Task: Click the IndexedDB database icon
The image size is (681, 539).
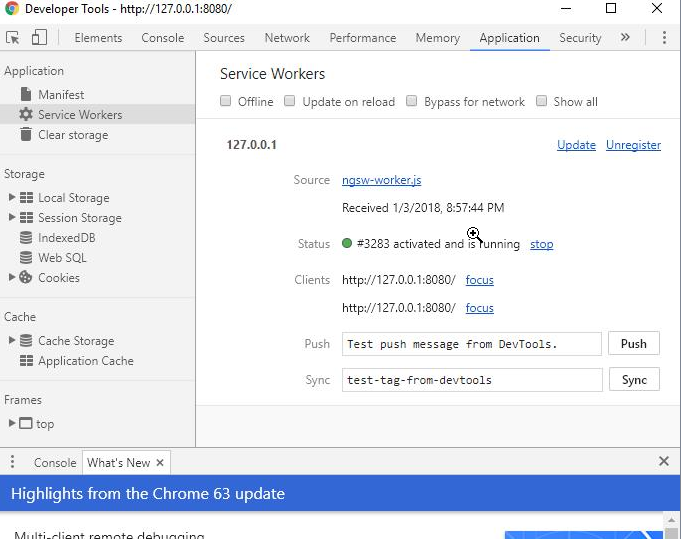Action: (x=26, y=238)
